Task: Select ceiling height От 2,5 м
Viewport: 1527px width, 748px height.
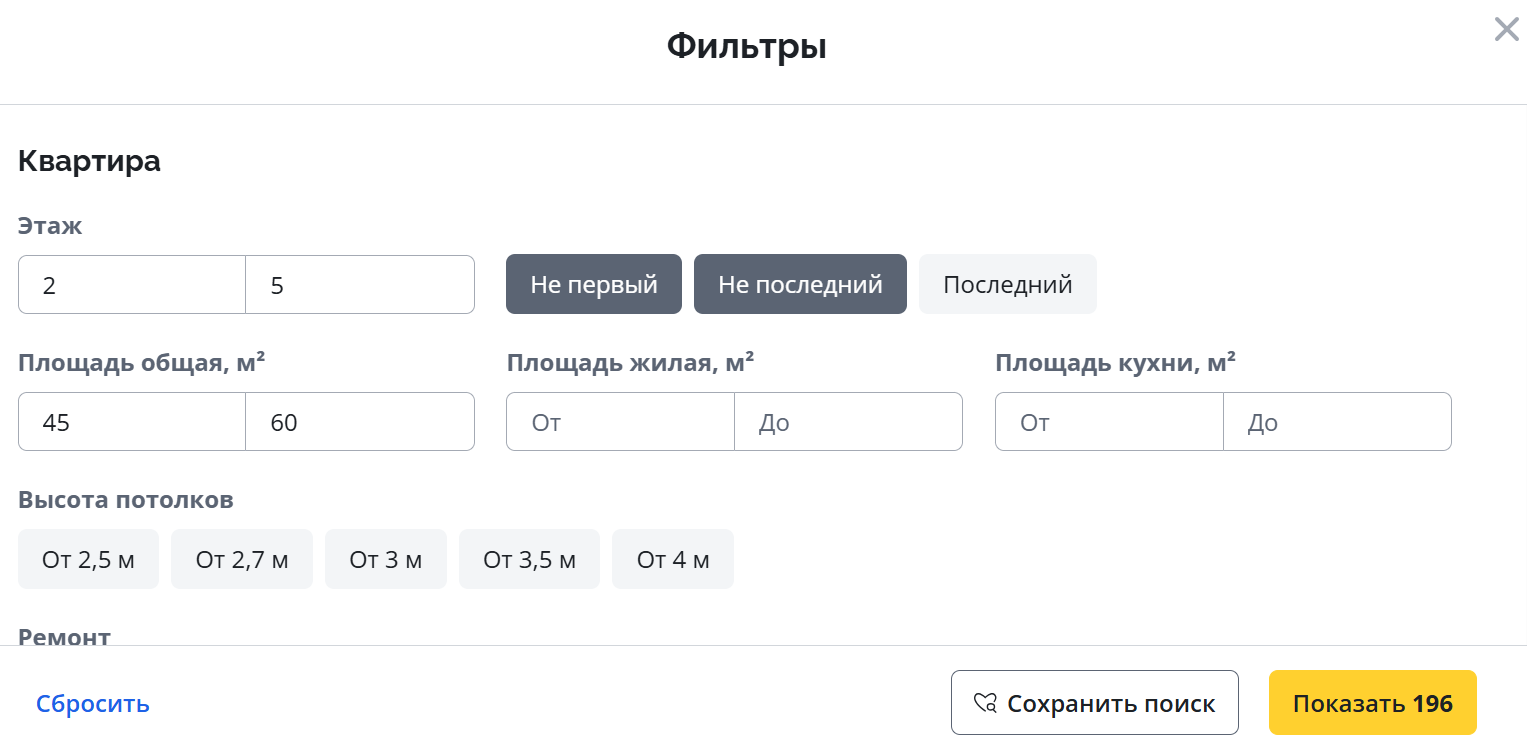Action: tap(88, 559)
